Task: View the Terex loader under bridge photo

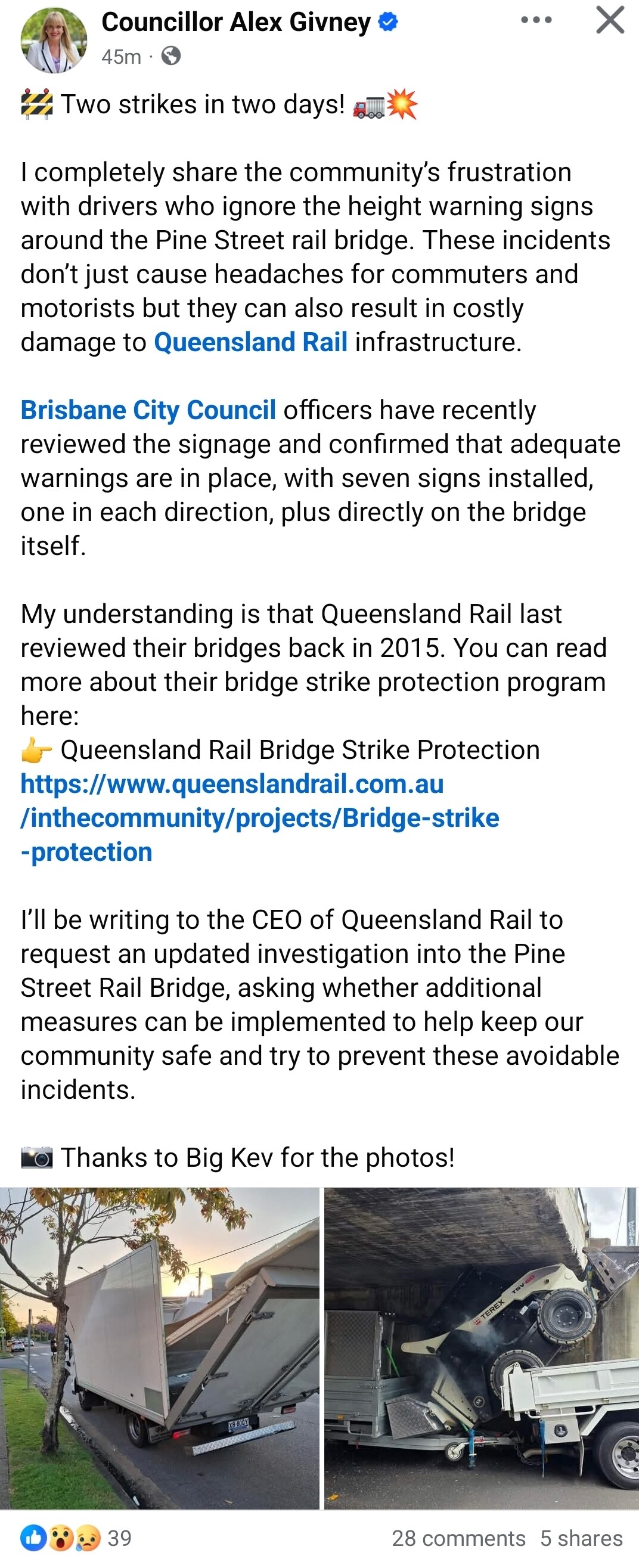Action: 482,1347
